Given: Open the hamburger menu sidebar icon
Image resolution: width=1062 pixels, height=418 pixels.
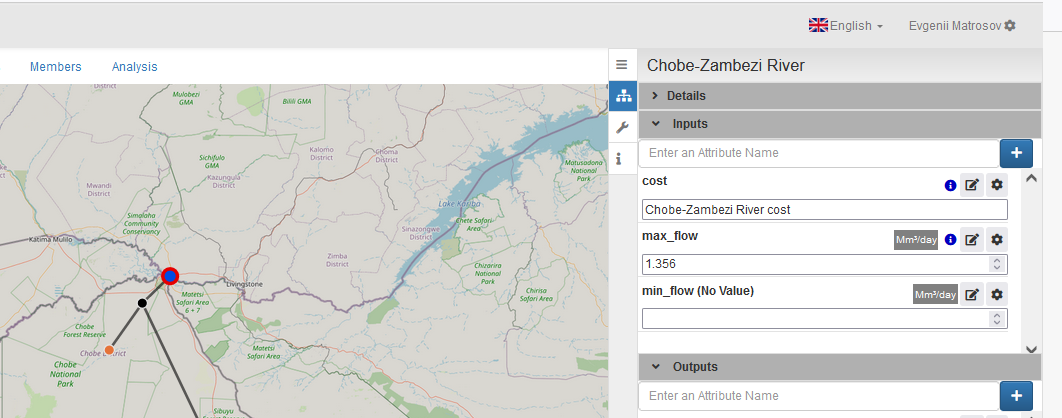Looking at the screenshot, I should click(x=621, y=64).
